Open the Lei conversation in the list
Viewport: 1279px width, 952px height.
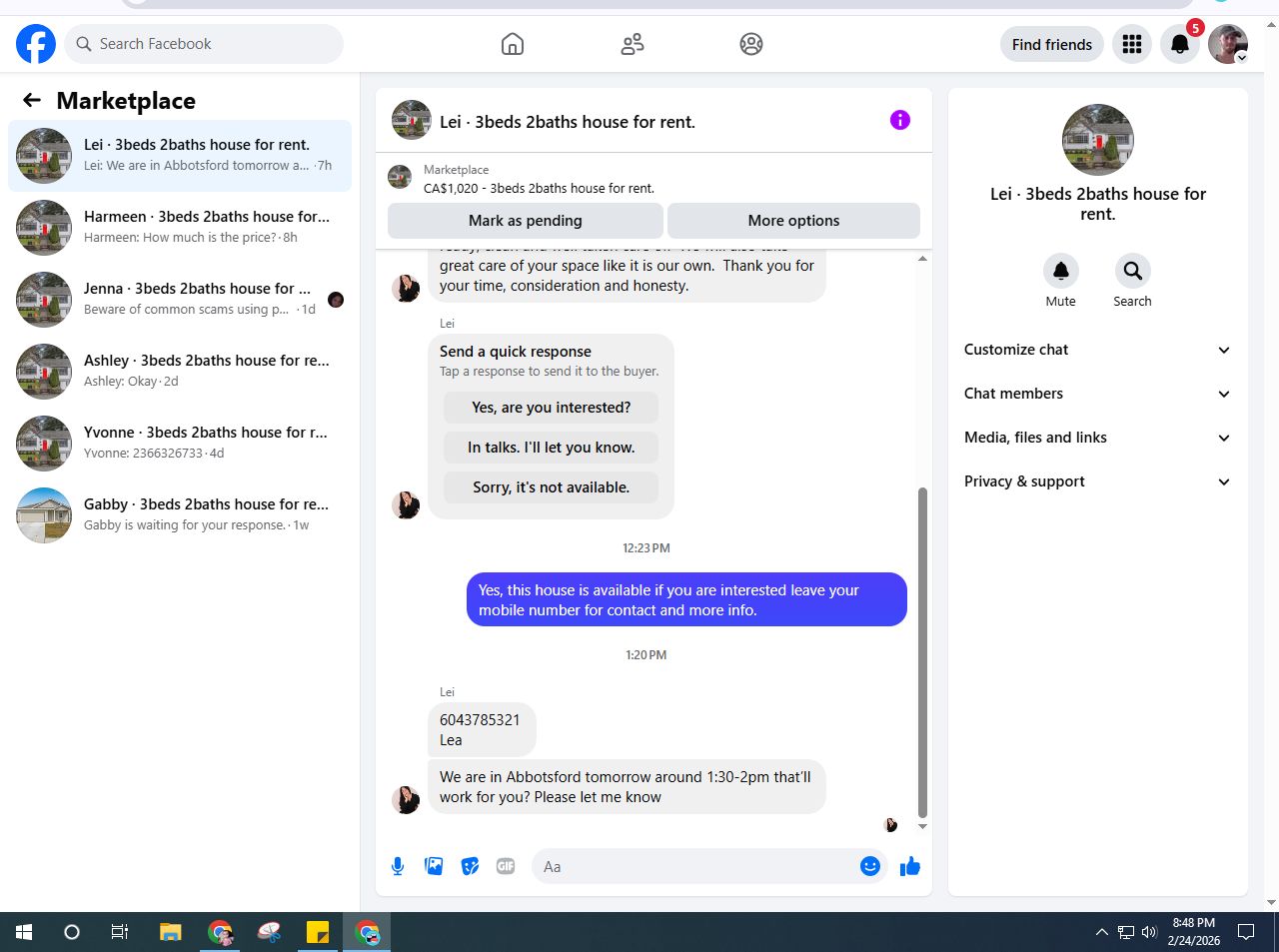coord(180,156)
